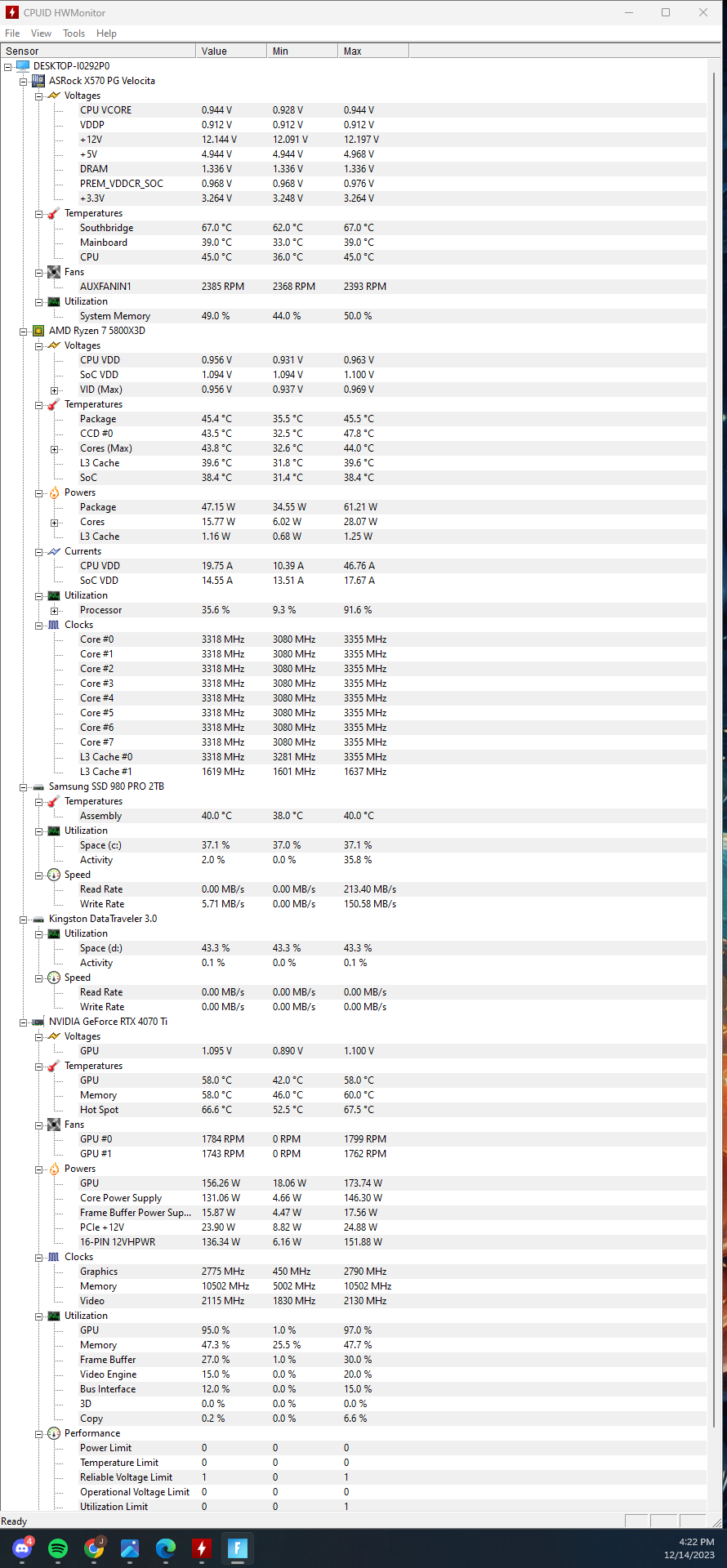
Task: Open the Photos app from taskbar
Action: tap(130, 1548)
